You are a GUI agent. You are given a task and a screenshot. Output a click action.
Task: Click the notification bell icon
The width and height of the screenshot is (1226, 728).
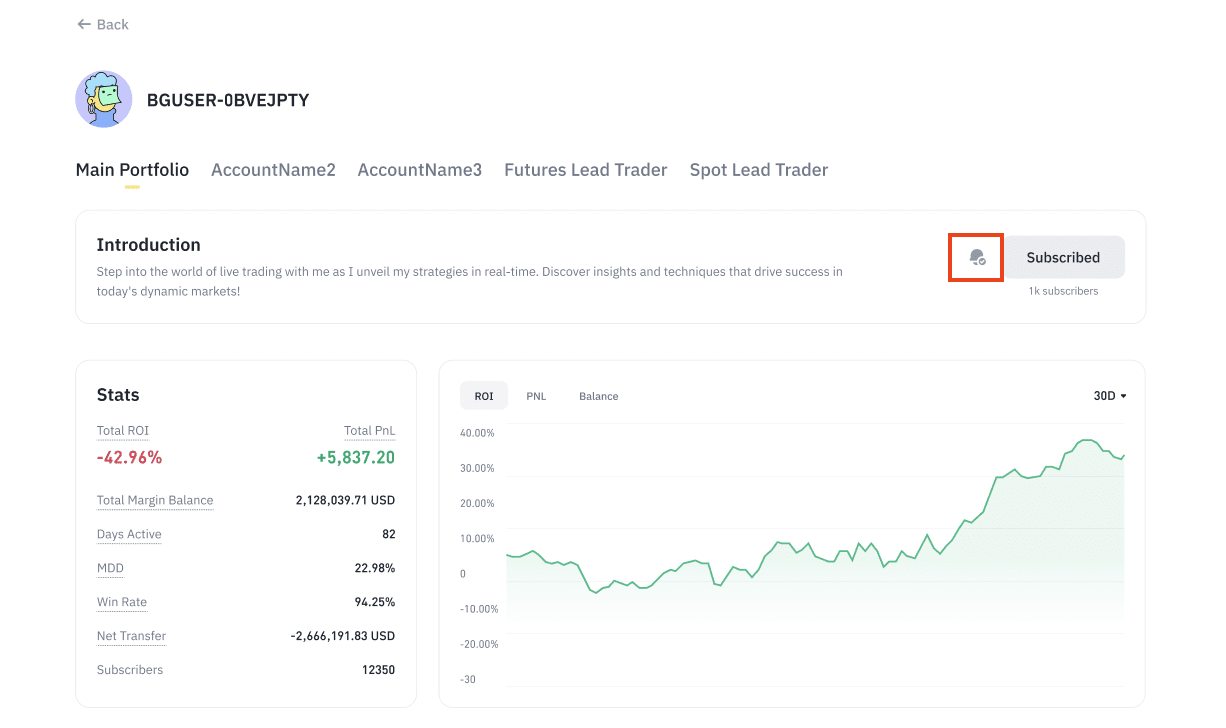point(977,258)
